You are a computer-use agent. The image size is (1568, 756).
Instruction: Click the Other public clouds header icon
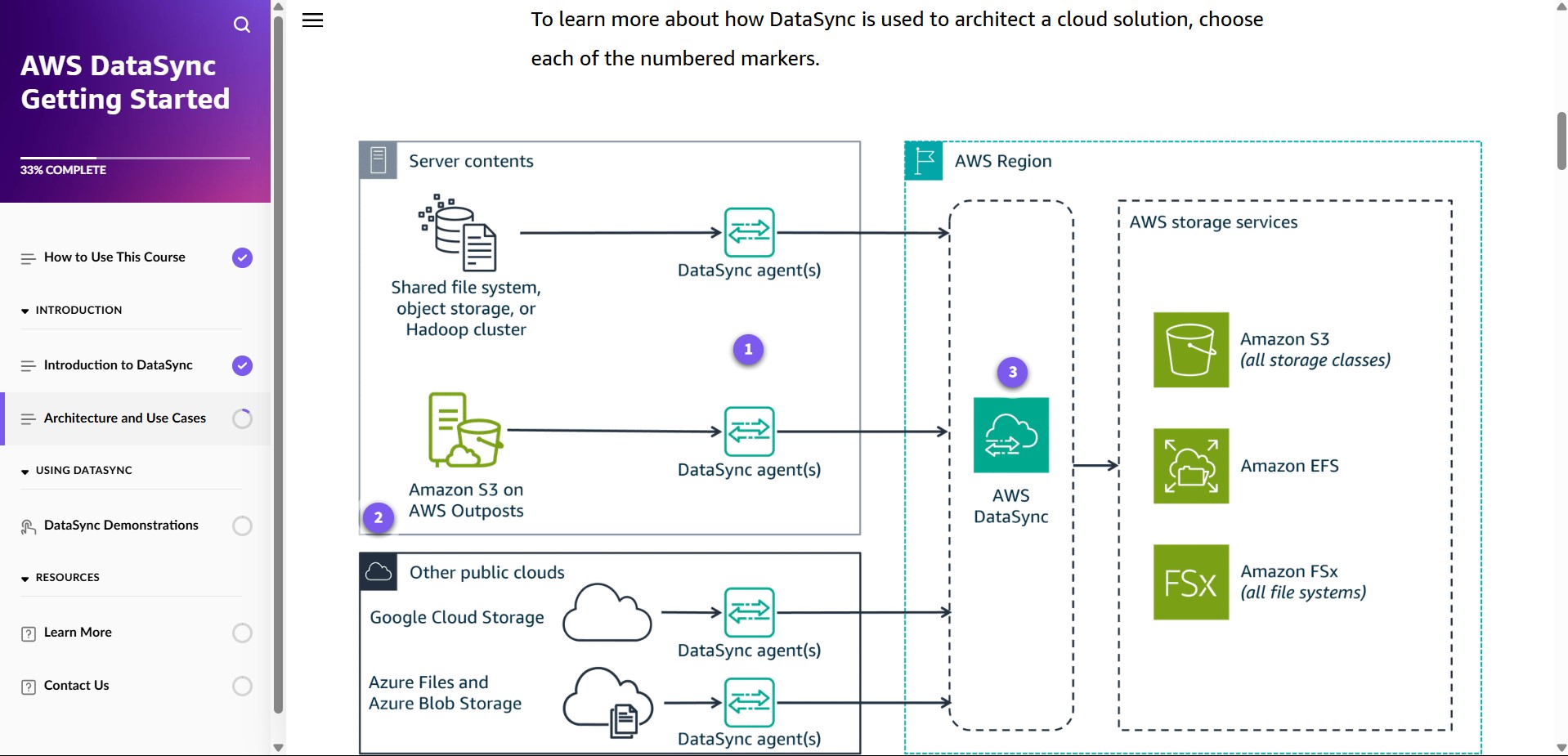[x=379, y=571]
